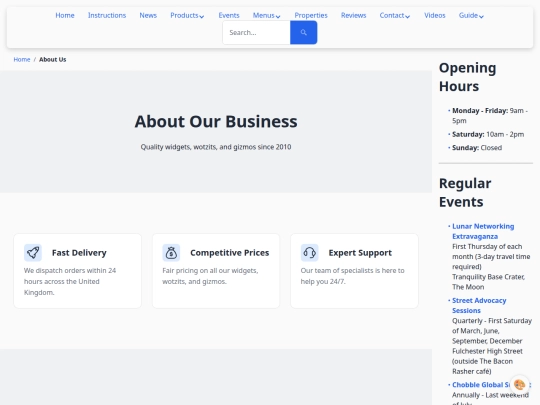Click the Competitive Prices card title
Viewport: 540px width, 405px height.
tap(230, 253)
